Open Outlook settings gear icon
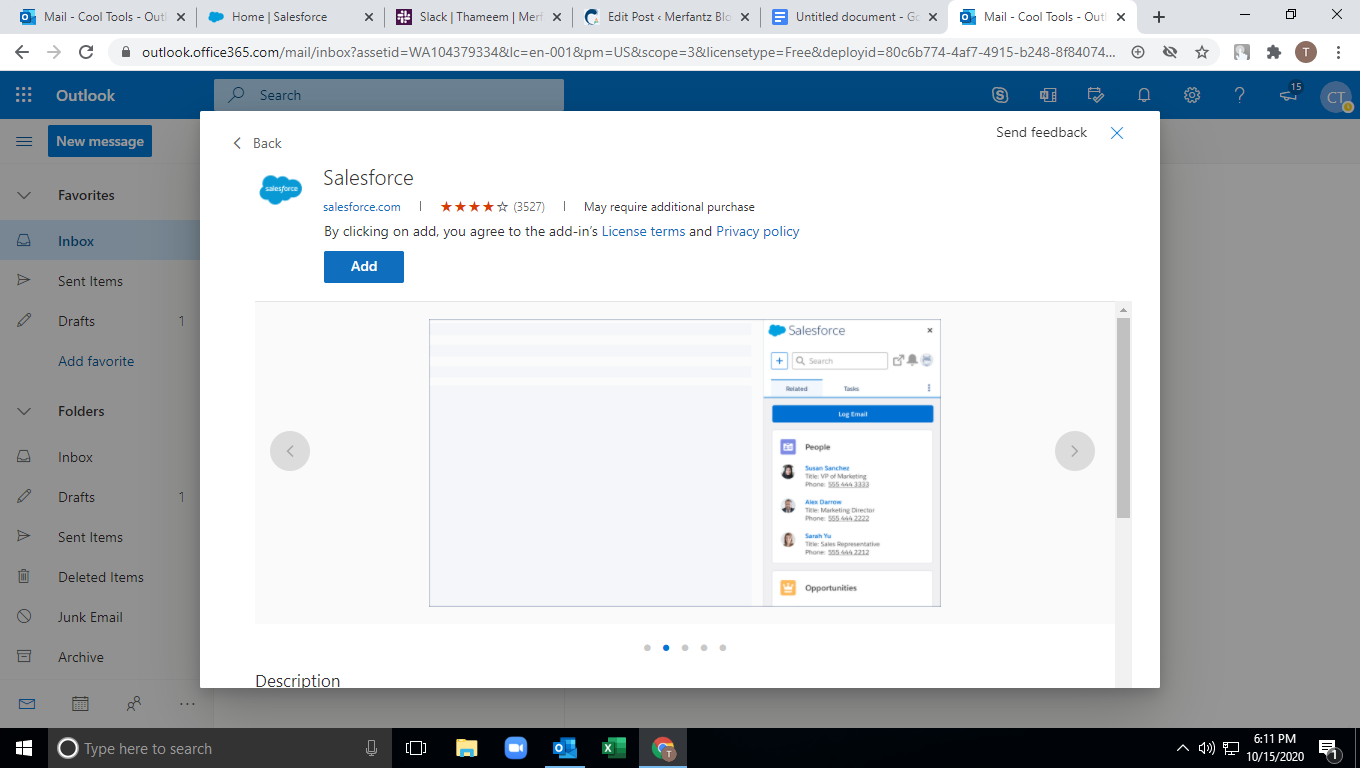This screenshot has width=1360, height=768. 1192,95
